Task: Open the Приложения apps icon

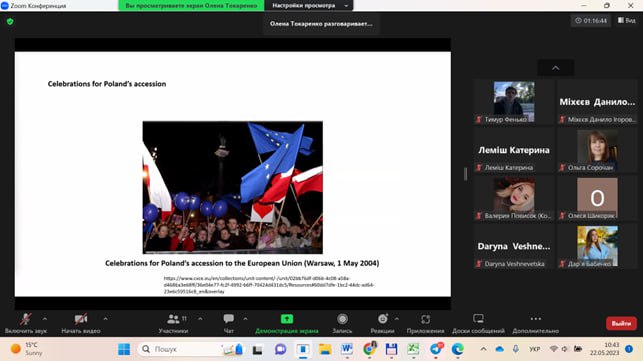Action: (x=425, y=319)
